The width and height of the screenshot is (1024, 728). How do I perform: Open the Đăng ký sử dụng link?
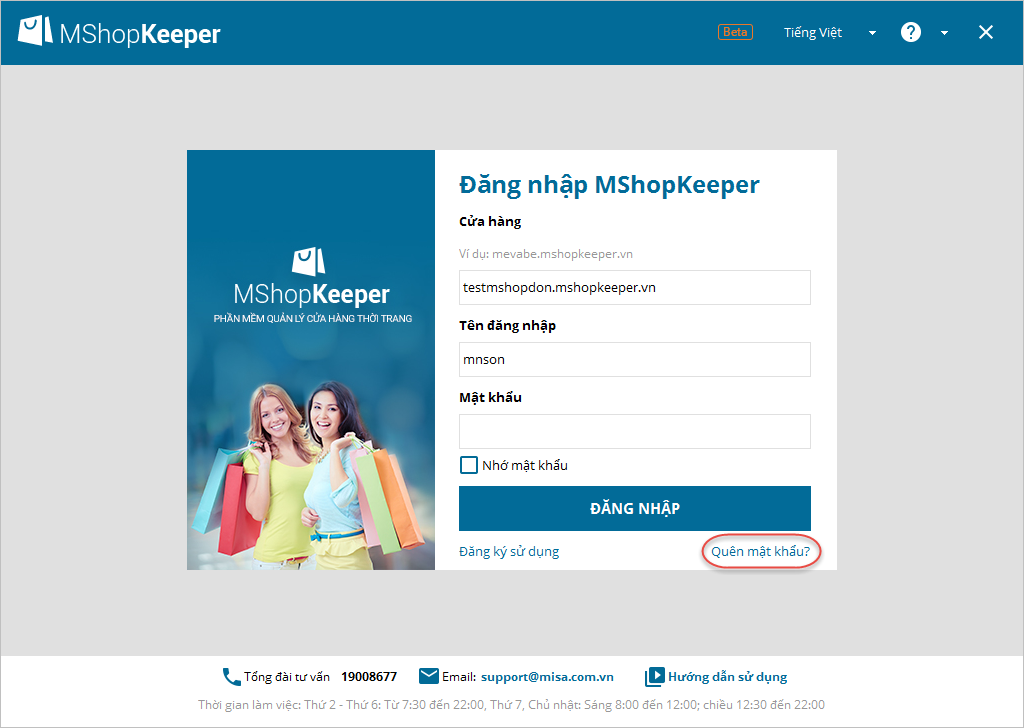click(509, 552)
